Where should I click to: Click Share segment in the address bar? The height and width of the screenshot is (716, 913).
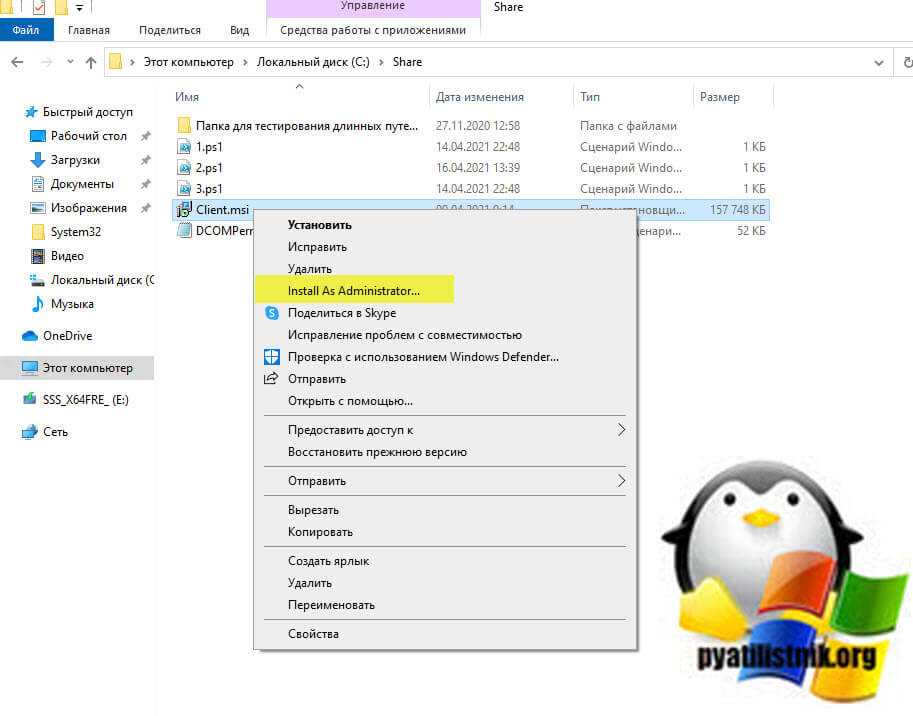point(407,62)
